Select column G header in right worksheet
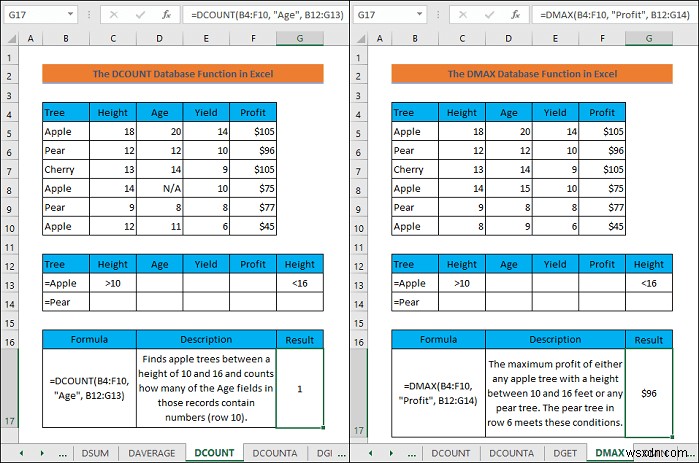 (x=649, y=39)
